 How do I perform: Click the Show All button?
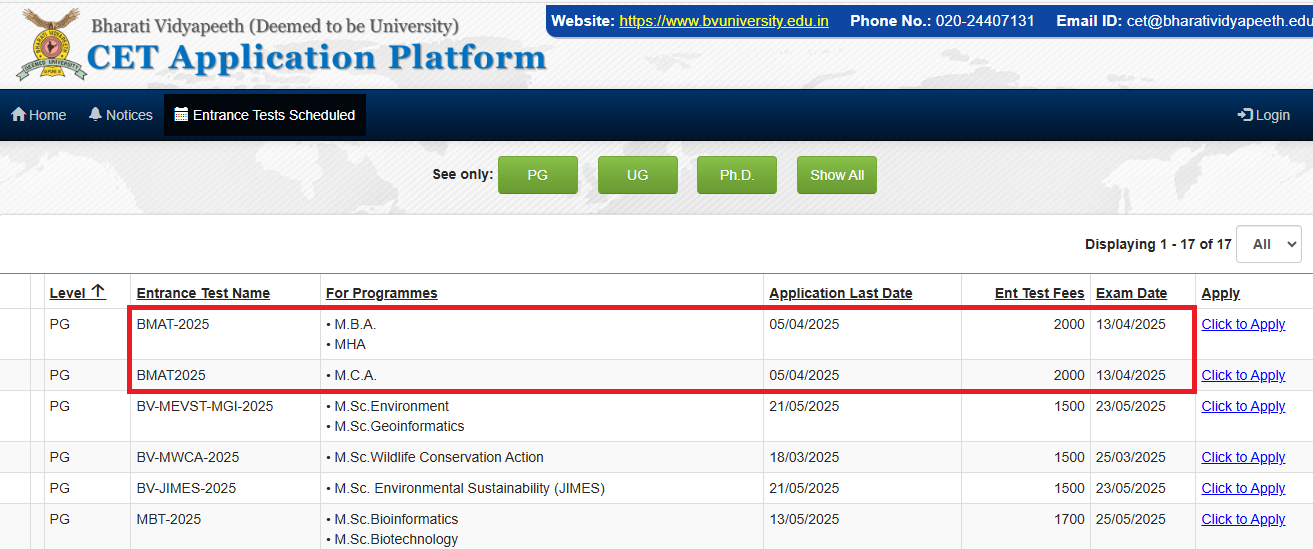pos(837,175)
